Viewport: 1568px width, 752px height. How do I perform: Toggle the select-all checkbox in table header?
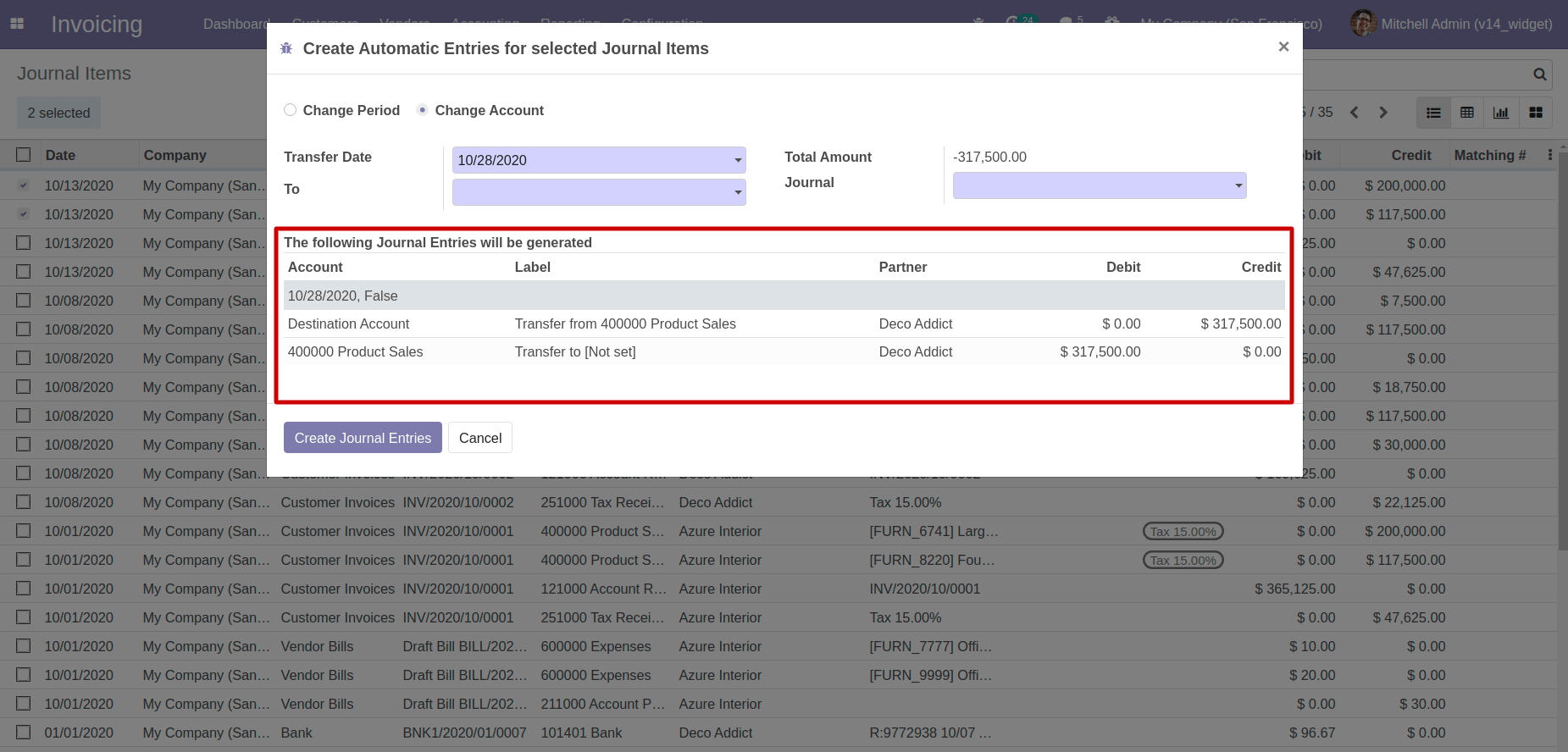tap(24, 155)
